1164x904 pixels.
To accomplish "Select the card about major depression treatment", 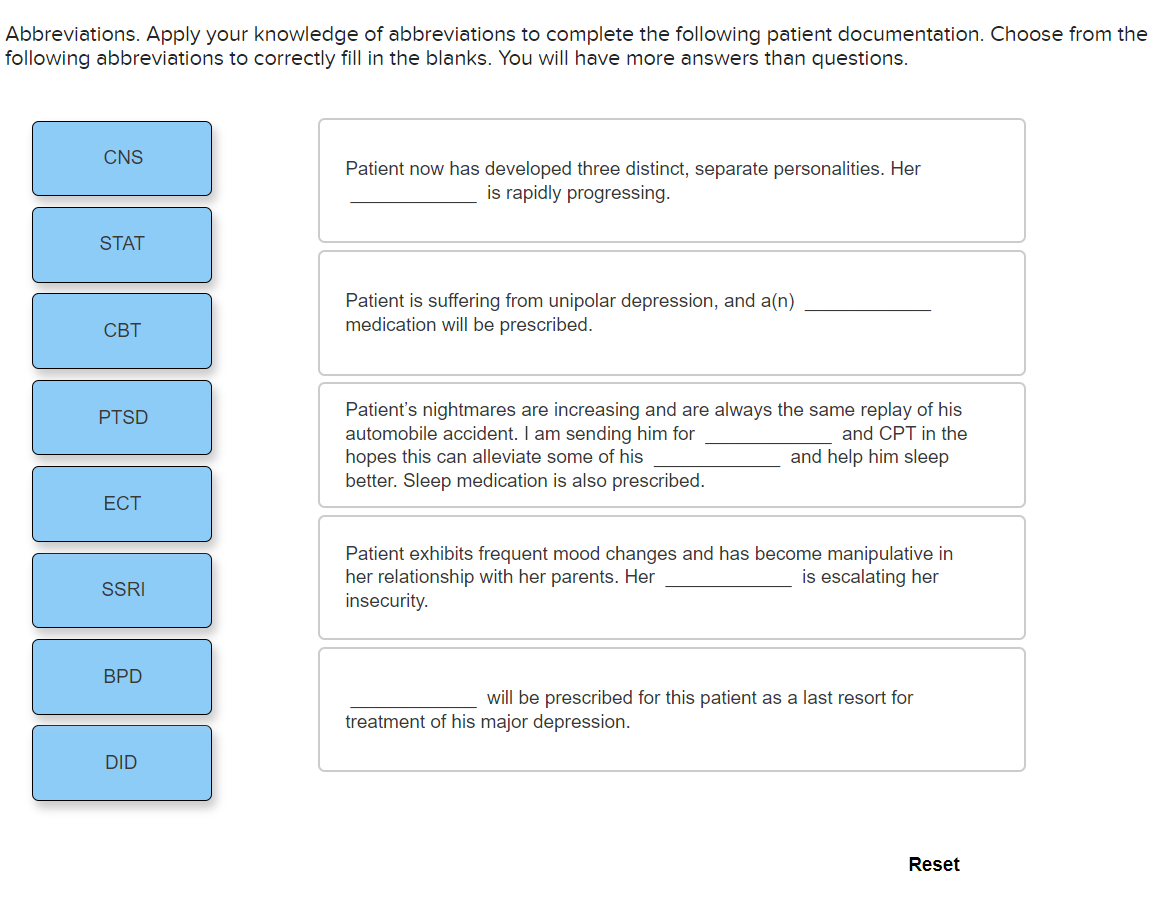I will (671, 709).
